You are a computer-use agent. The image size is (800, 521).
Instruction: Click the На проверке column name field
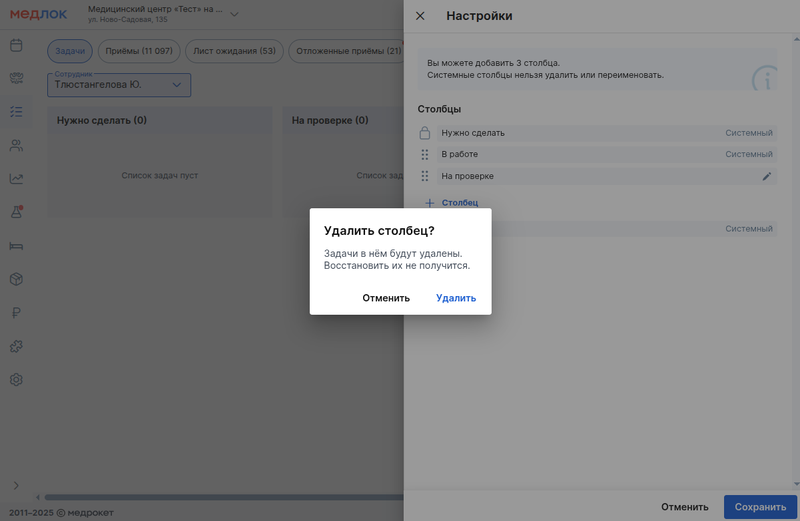607,176
